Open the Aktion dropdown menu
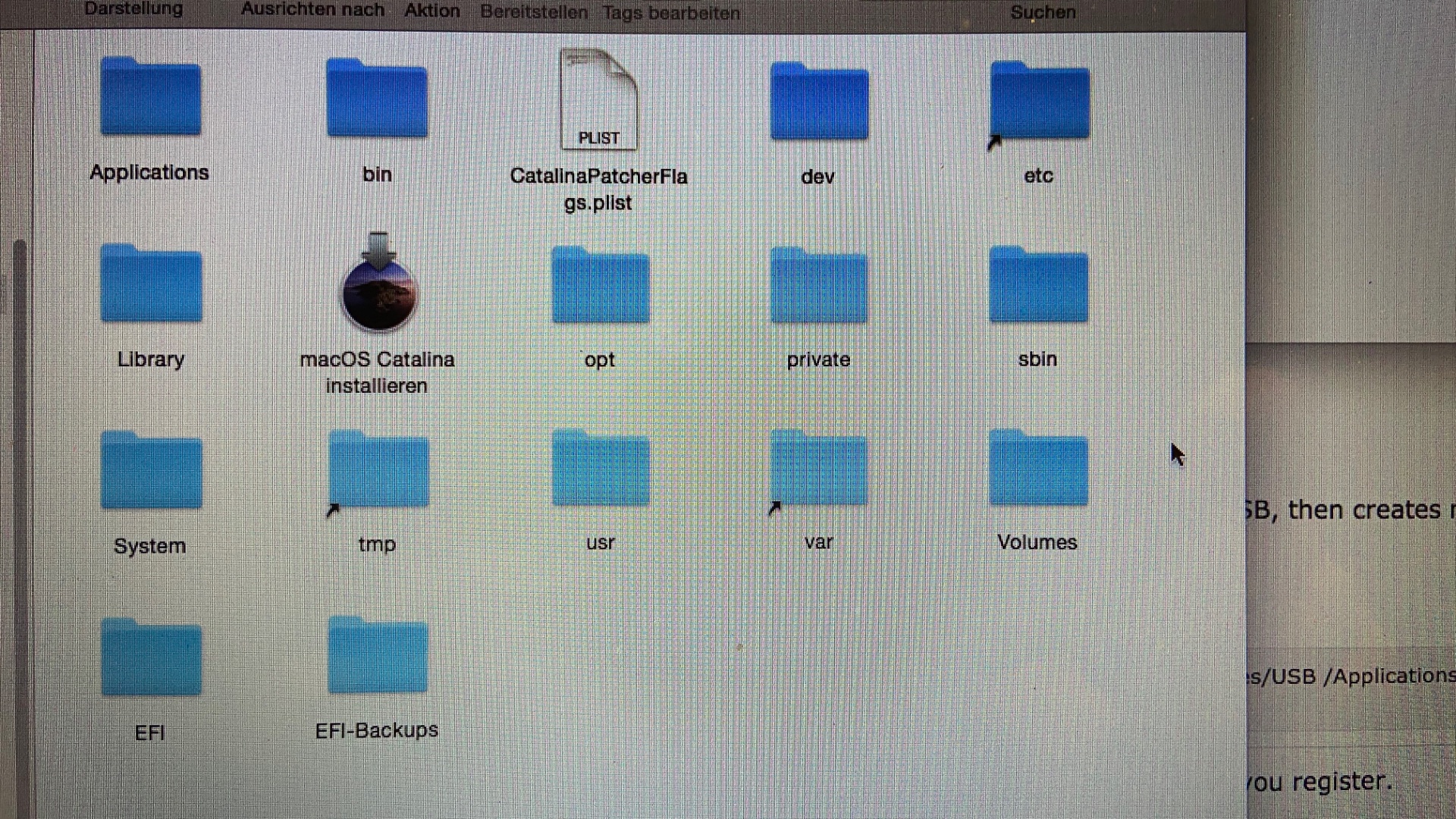The width and height of the screenshot is (1456, 819). coord(432,11)
